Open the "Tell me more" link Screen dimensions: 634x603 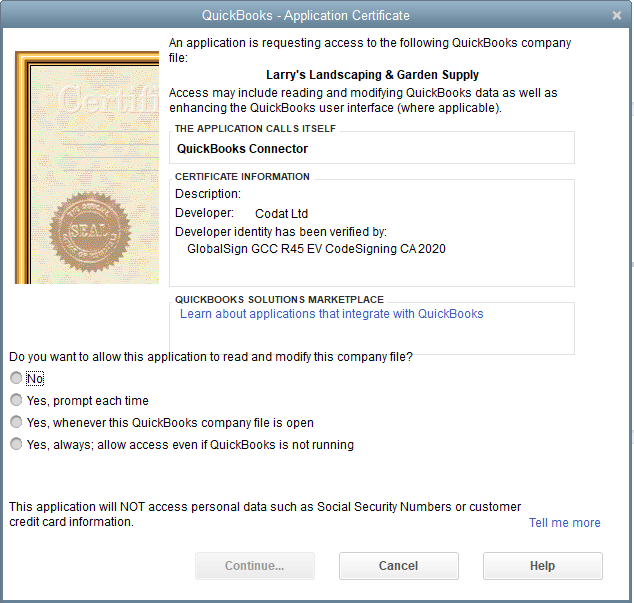click(x=564, y=523)
